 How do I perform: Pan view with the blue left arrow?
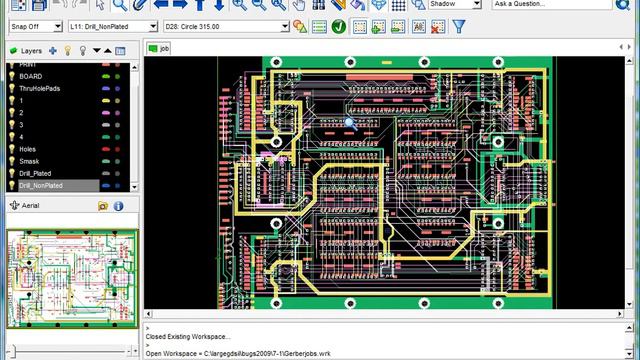click(161, 4)
